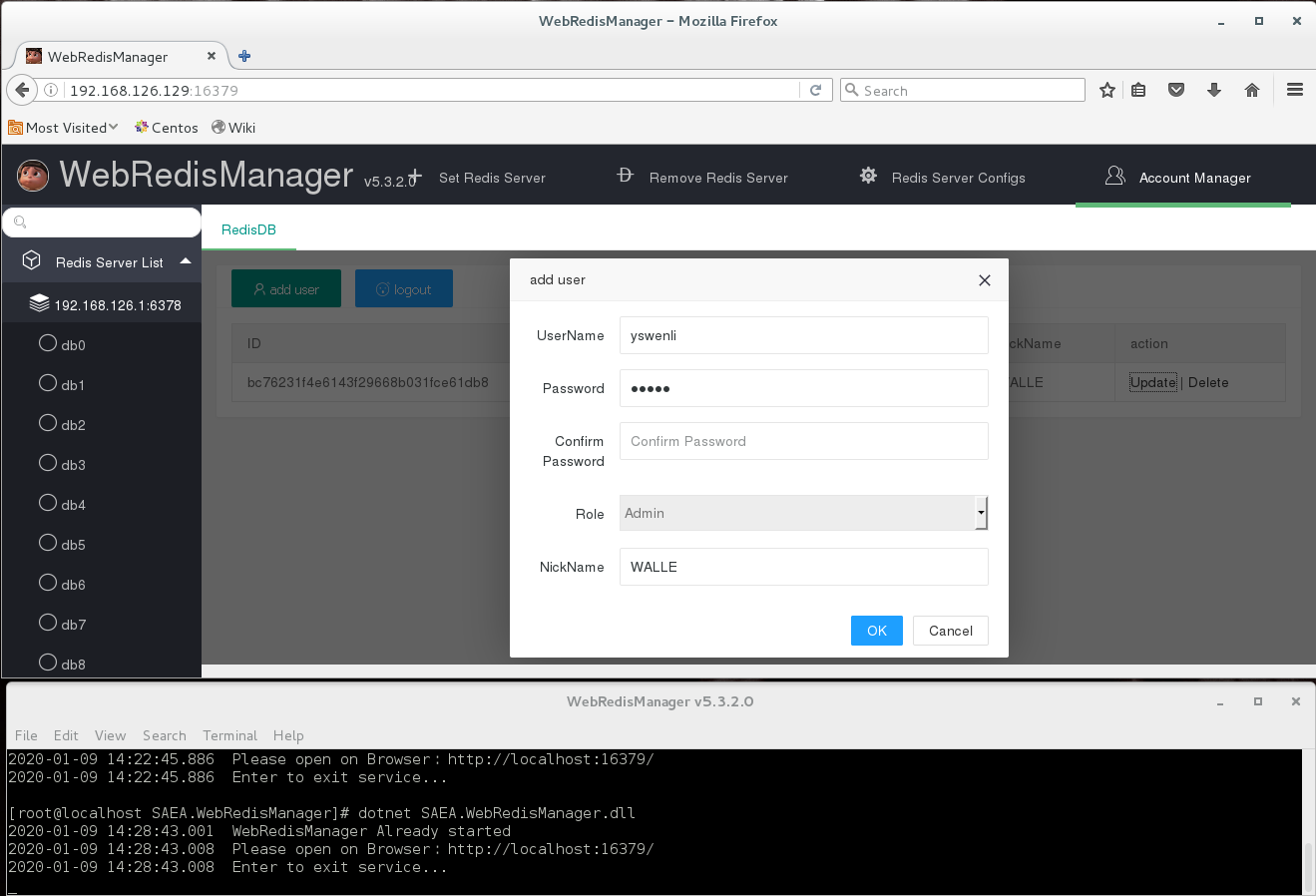Select the db8 radio circle
The width and height of the screenshot is (1316, 896).
tap(48, 663)
